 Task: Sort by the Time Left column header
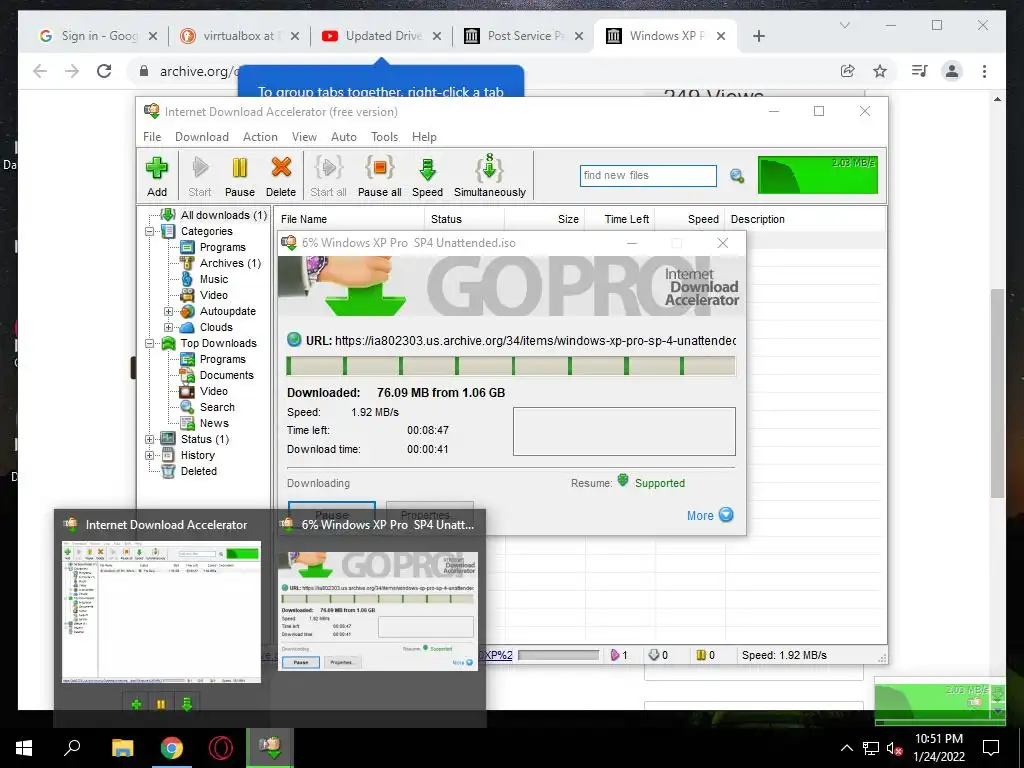620,219
